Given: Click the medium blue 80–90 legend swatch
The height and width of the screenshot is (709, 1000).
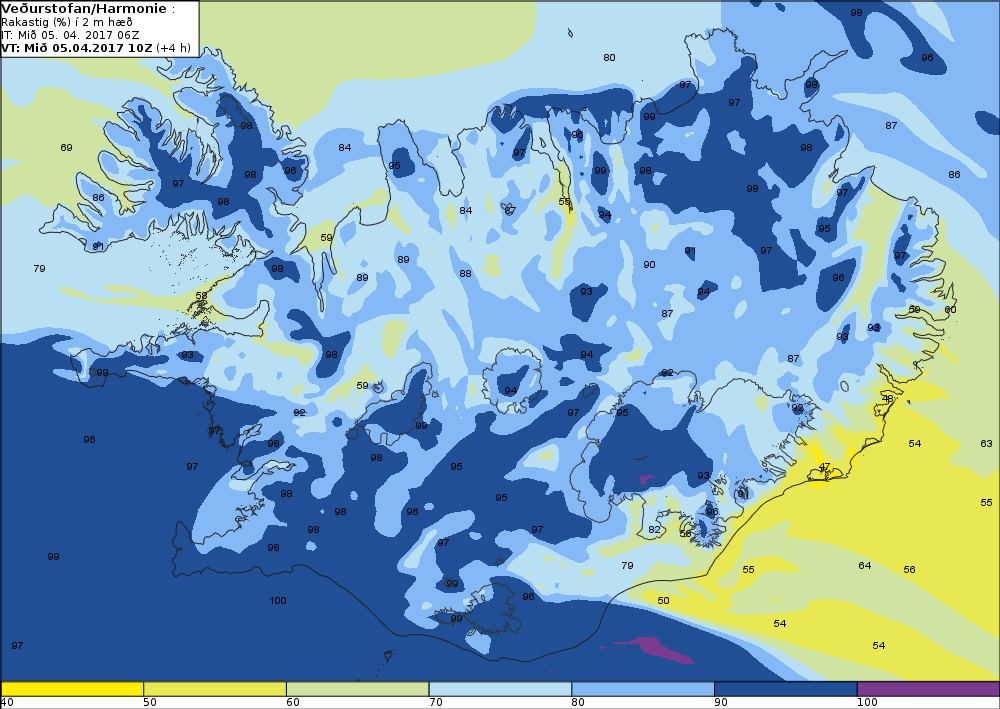Looking at the screenshot, I should point(643,689).
